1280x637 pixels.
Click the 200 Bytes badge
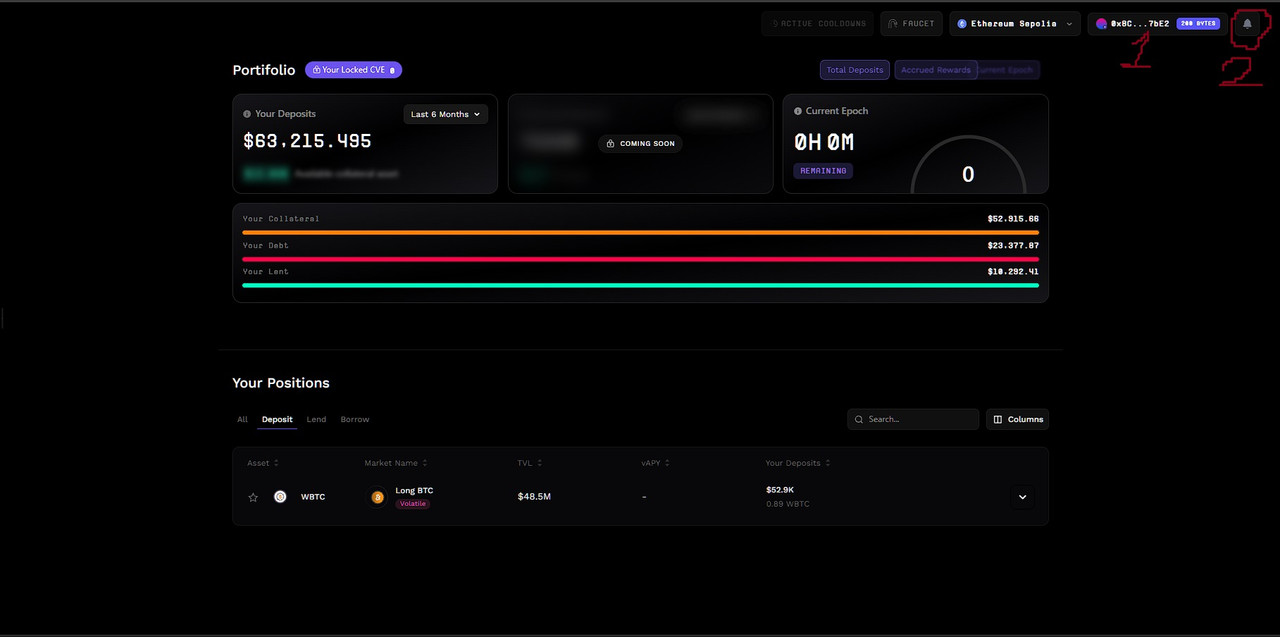1198,24
